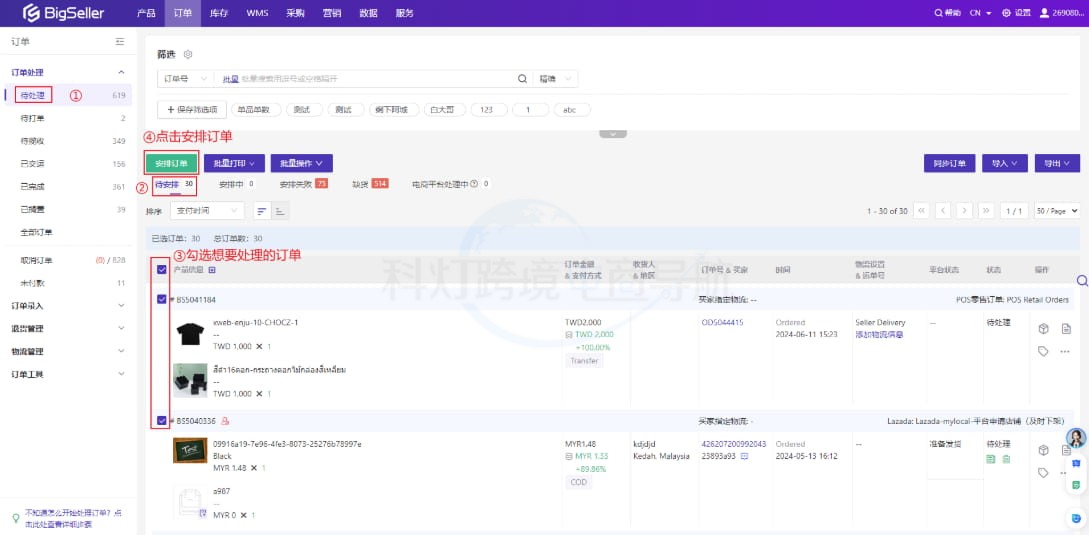The image size is (1089, 535).
Task: Open the 库存 top menu
Action: coord(218,13)
